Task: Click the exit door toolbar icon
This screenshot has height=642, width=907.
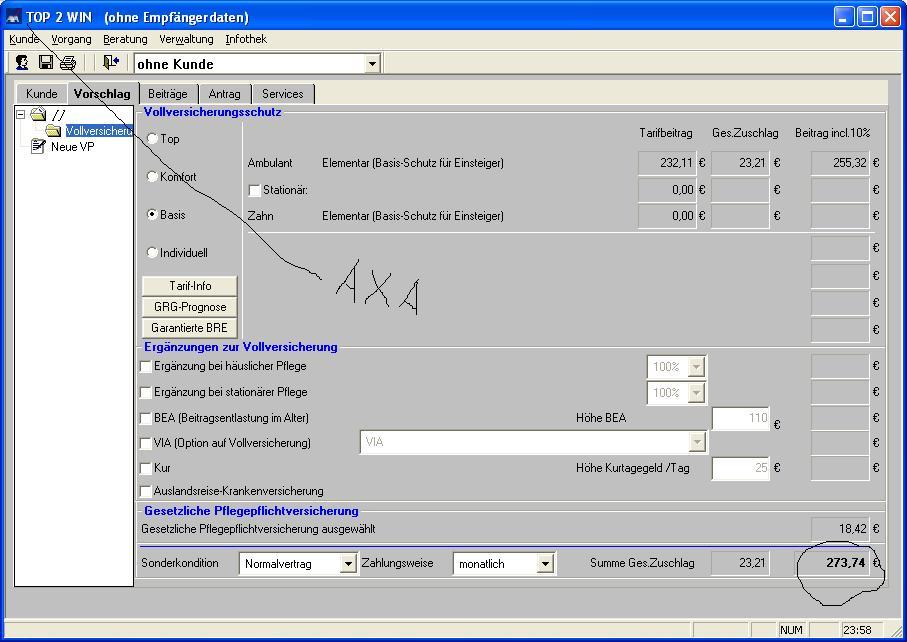Action: [x=110, y=63]
